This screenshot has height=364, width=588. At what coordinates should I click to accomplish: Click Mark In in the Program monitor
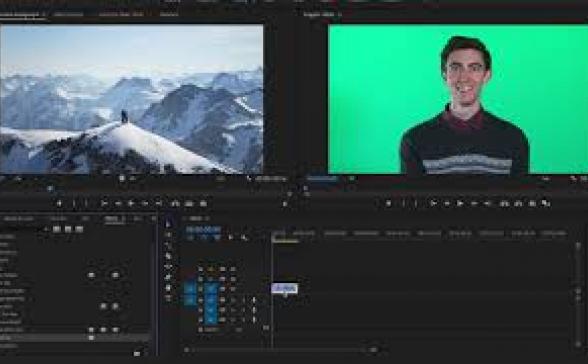point(403,204)
